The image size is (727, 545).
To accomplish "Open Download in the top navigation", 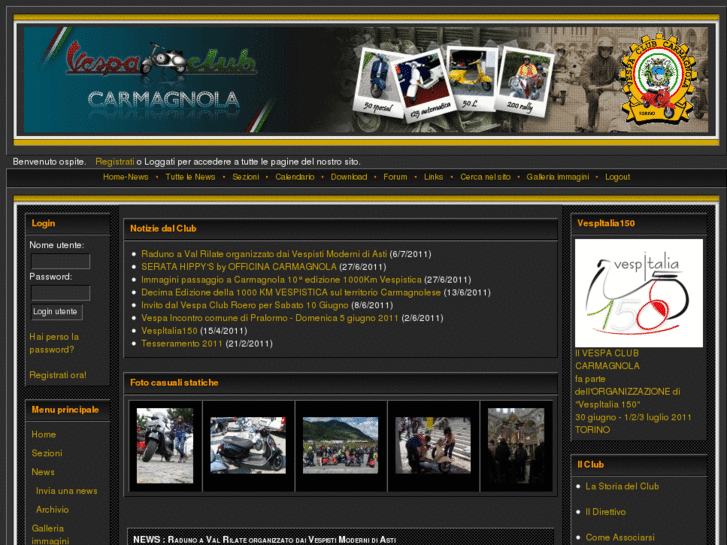I will pos(349,177).
